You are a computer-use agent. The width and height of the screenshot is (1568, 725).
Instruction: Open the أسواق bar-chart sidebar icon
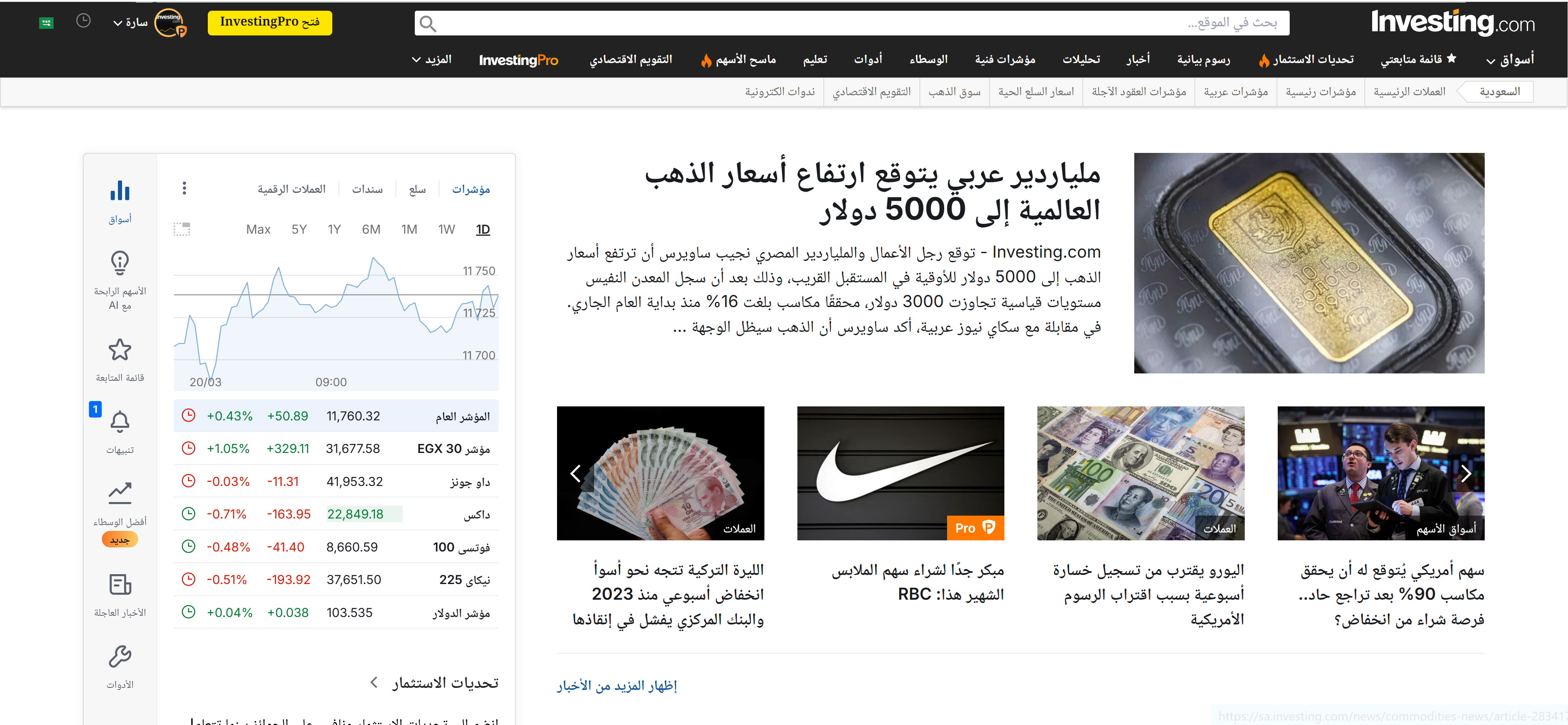120,190
